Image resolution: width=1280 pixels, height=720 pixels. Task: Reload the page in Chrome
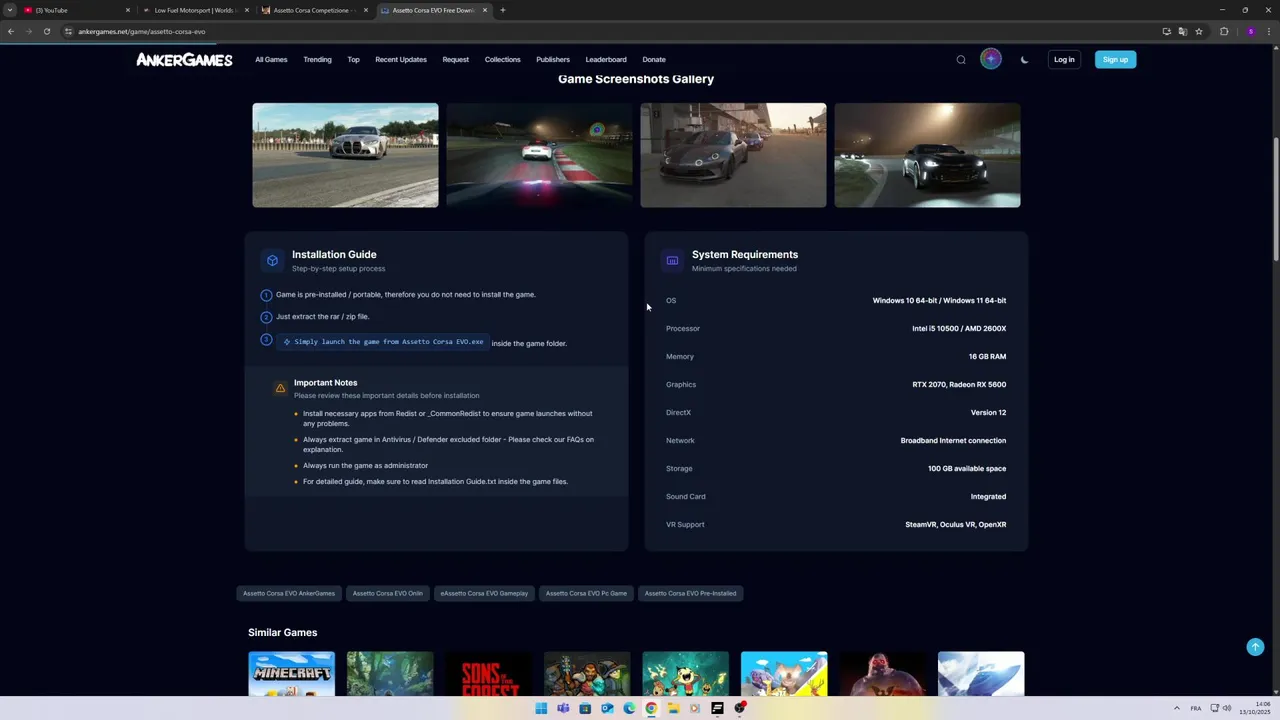(x=46, y=31)
